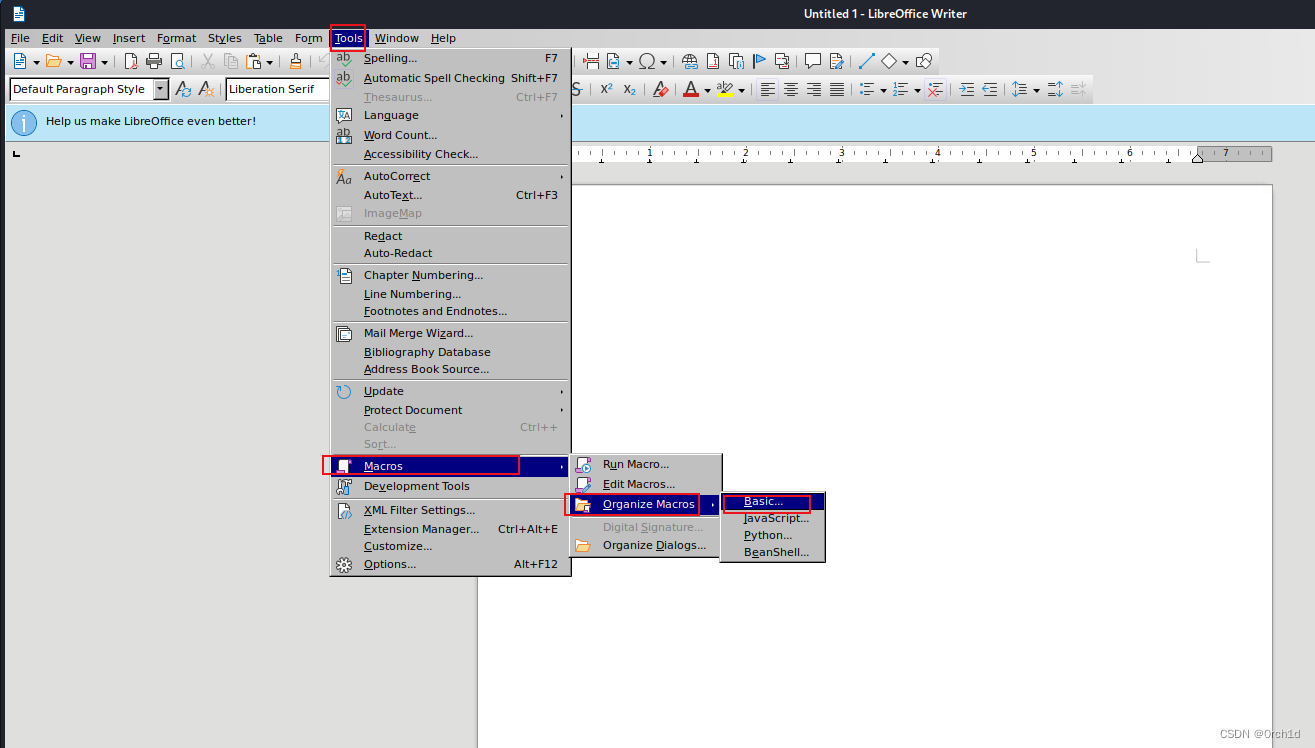Click the Insert Field icon
The image size is (1315, 748).
tap(614, 62)
